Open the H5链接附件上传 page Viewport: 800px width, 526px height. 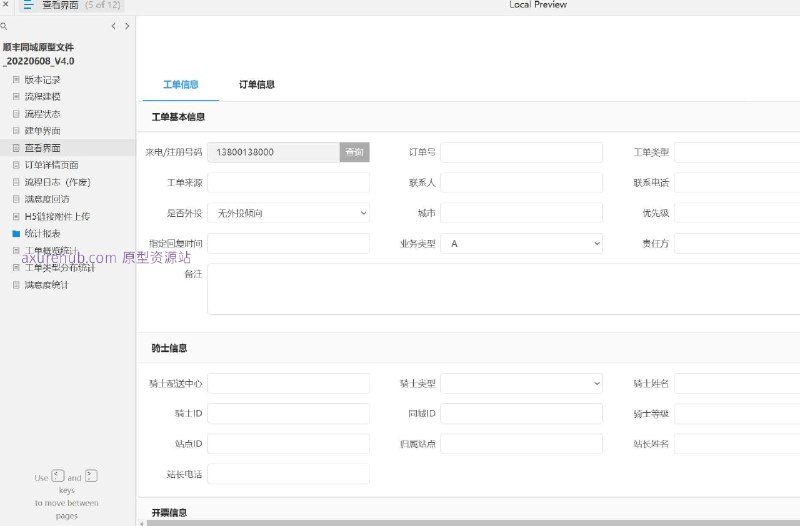pos(57,216)
